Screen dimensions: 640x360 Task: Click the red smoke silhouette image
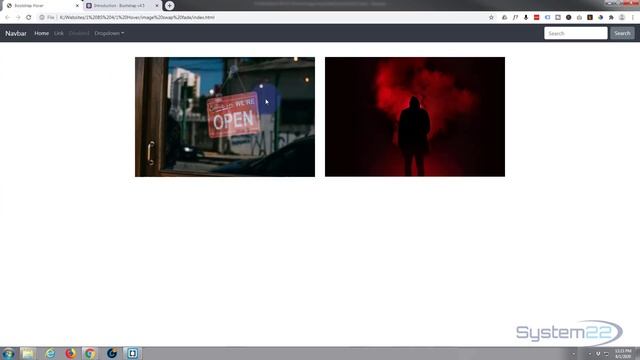415,117
